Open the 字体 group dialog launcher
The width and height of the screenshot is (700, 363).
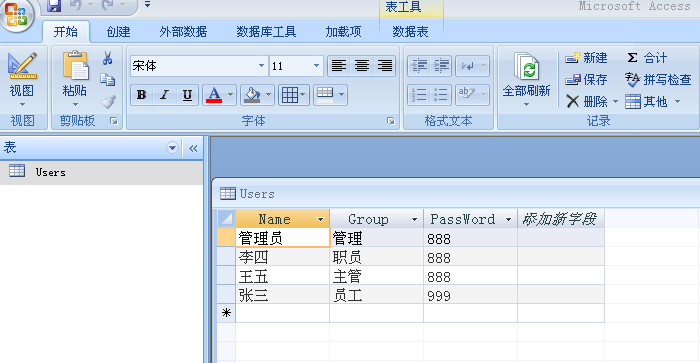pos(391,121)
